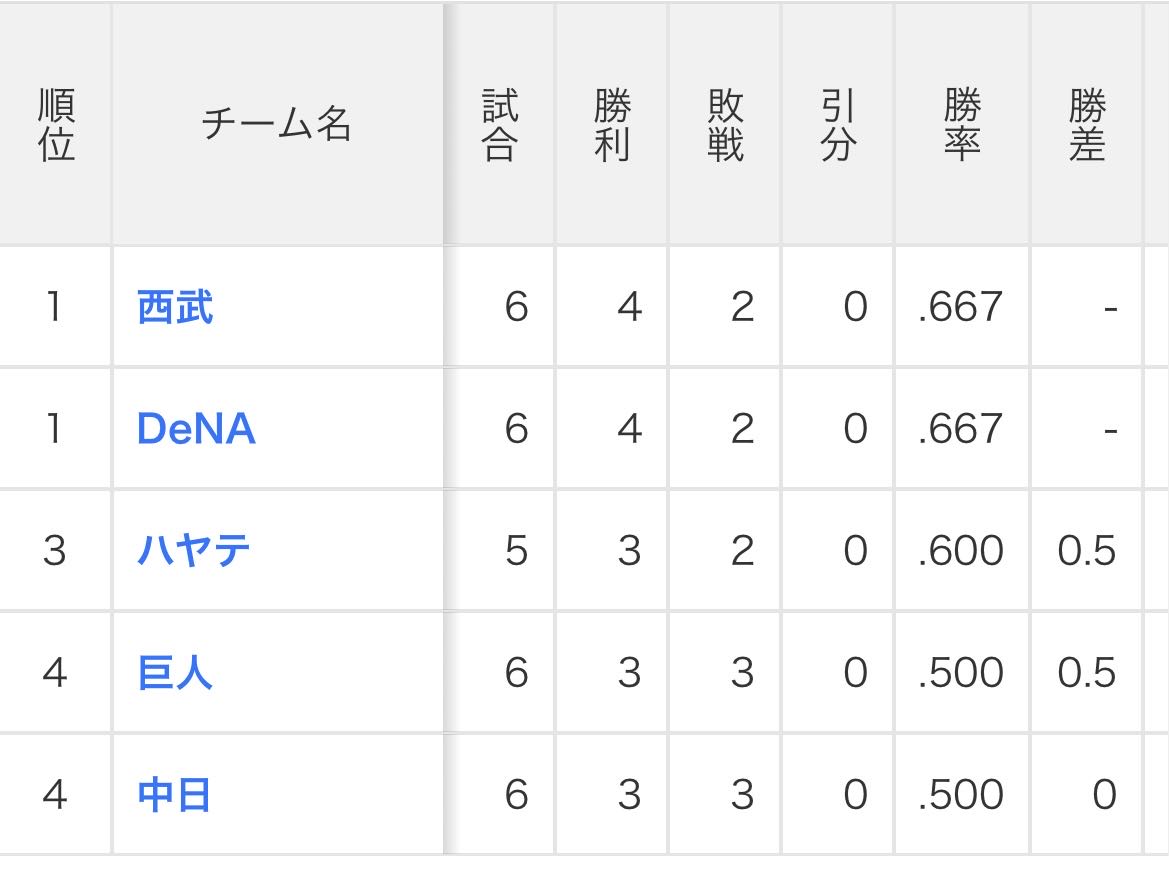This screenshot has width=1169, height=870.
Task: Click the 順位 column header
Action: click(56, 125)
